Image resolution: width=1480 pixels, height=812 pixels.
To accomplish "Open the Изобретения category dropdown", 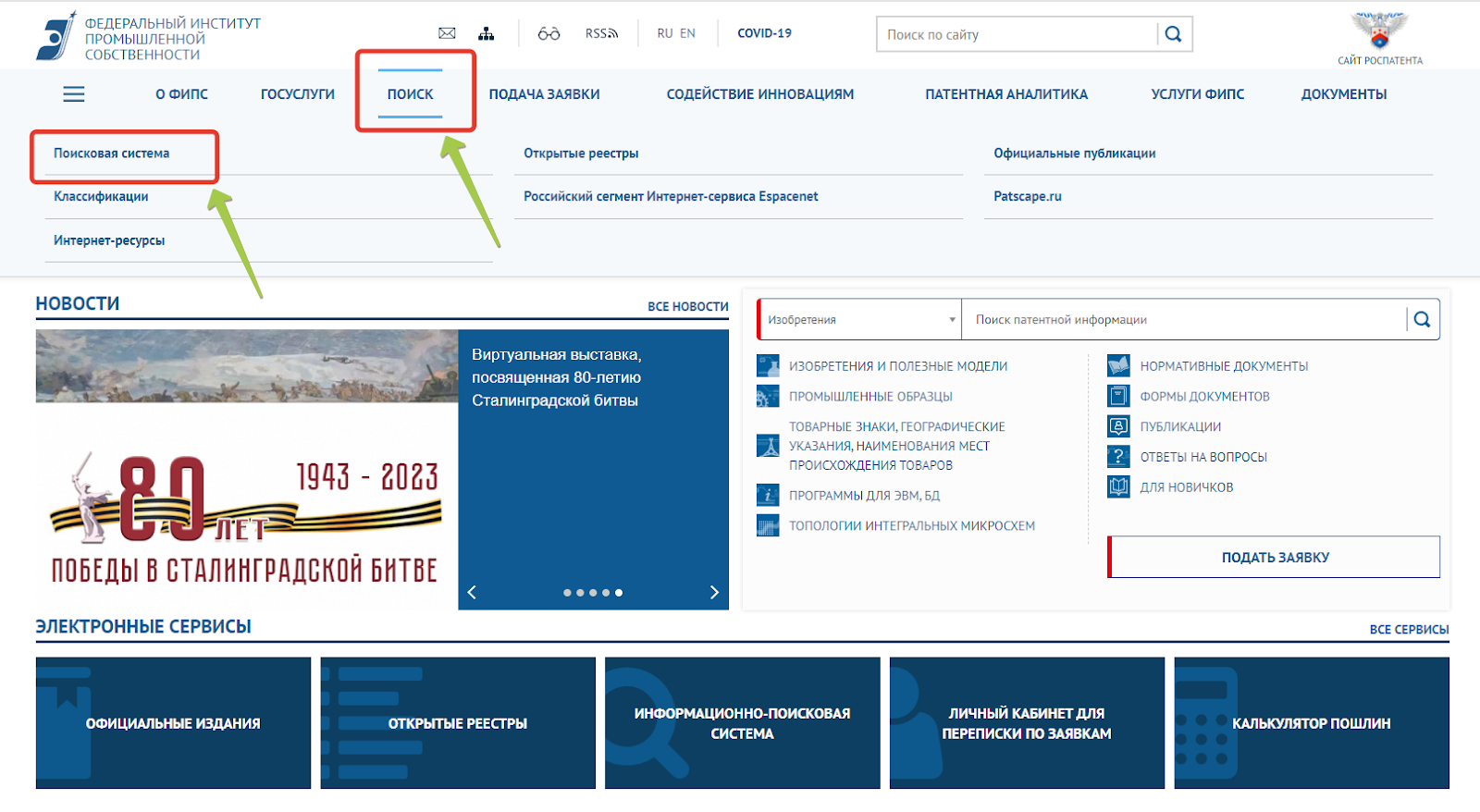I will pyautogui.click(x=860, y=320).
